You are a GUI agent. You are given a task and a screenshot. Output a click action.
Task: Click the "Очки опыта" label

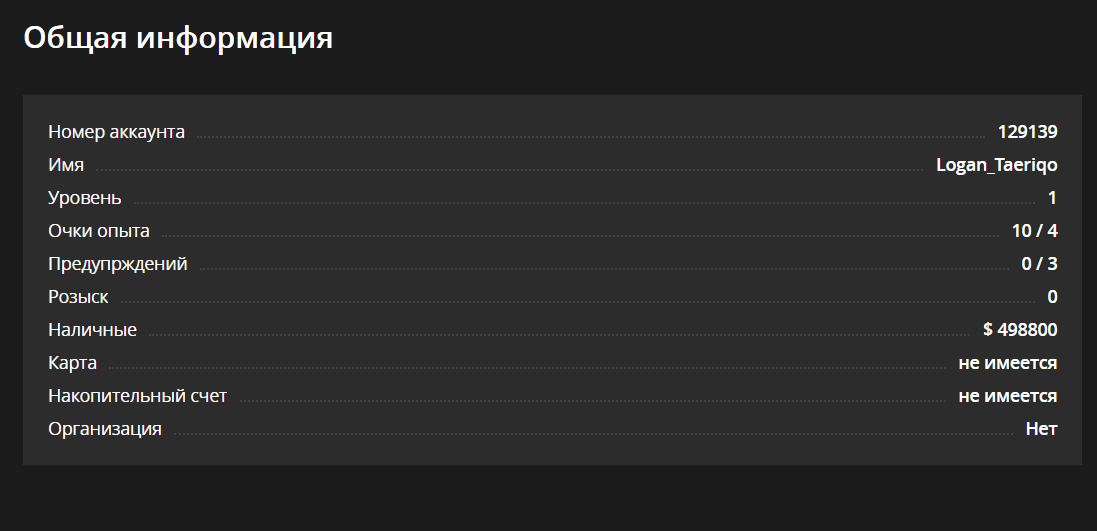pyautogui.click(x=99, y=231)
